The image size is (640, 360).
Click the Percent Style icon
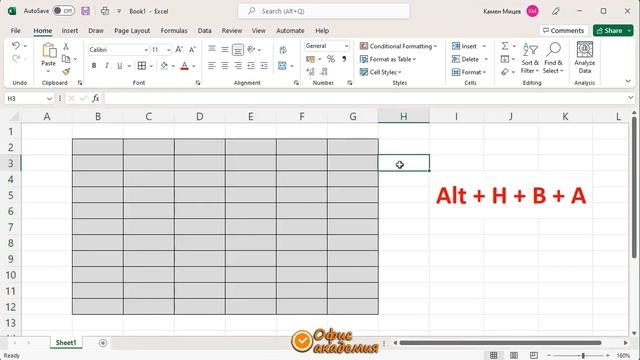tap(331, 59)
